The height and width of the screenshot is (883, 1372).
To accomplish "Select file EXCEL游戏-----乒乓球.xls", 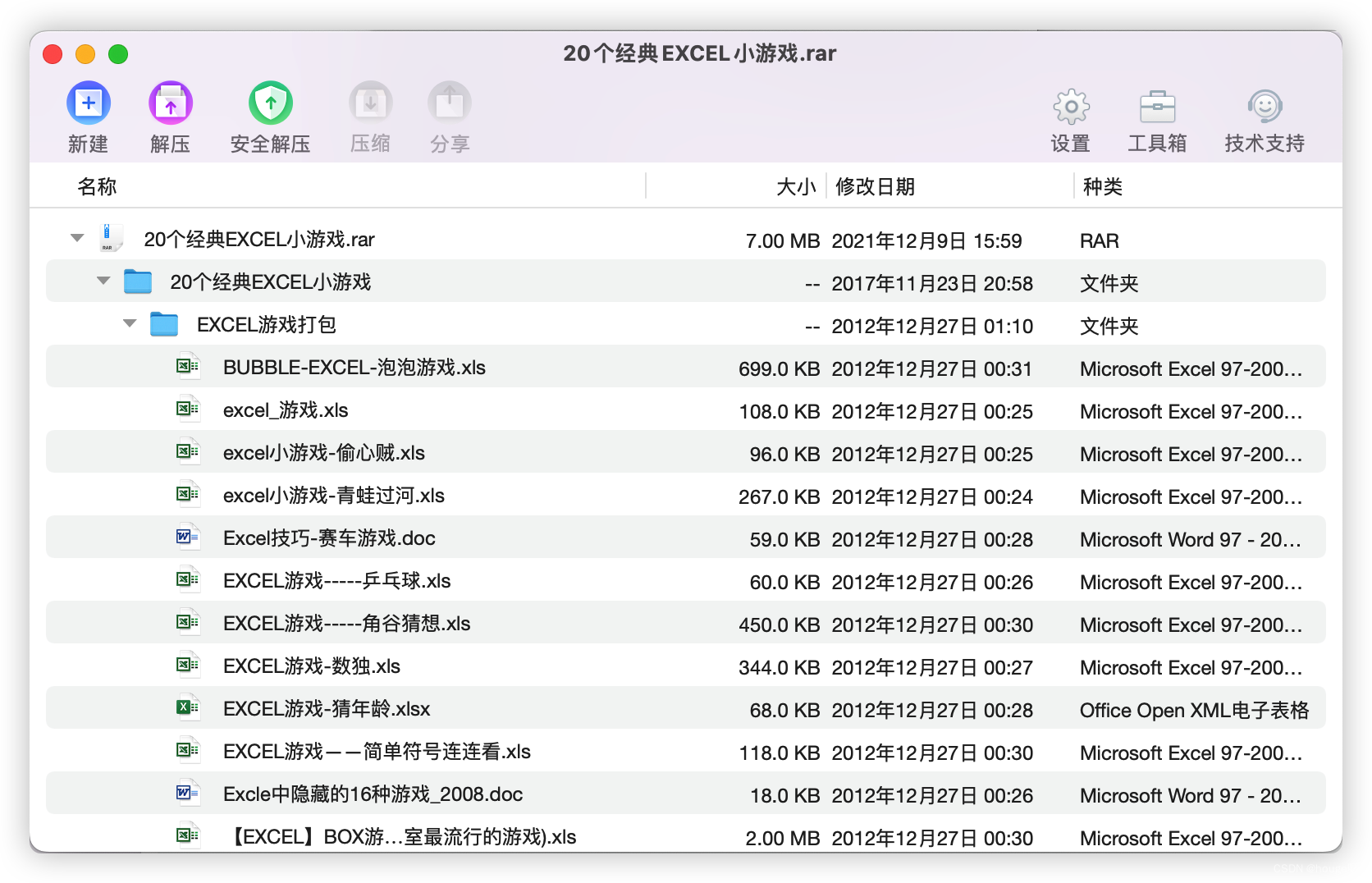I will [x=337, y=580].
